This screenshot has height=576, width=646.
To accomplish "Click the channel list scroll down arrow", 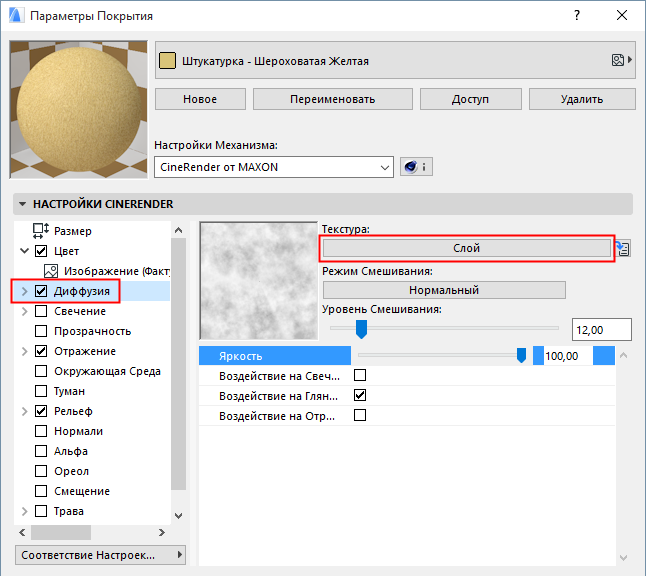I will pos(178,515).
